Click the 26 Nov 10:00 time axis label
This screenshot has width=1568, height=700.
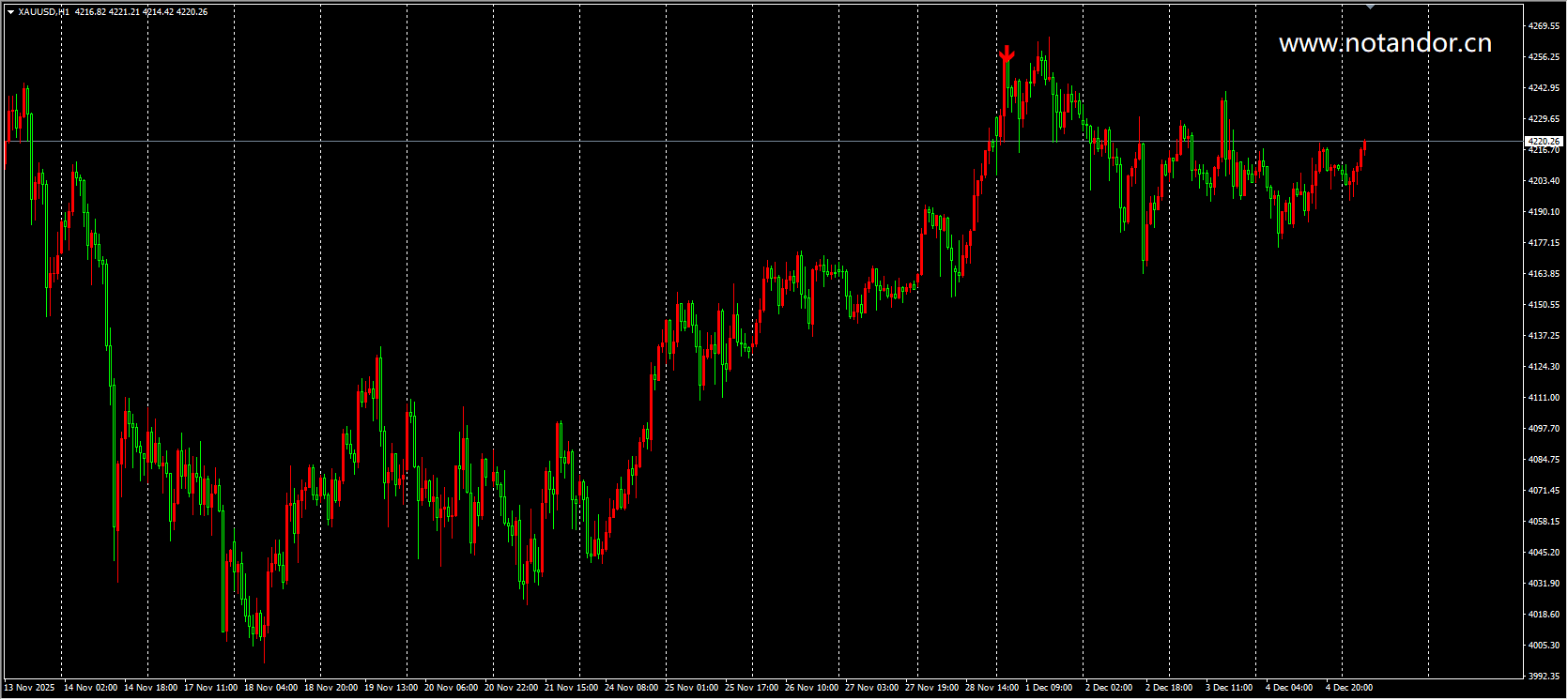[811, 688]
